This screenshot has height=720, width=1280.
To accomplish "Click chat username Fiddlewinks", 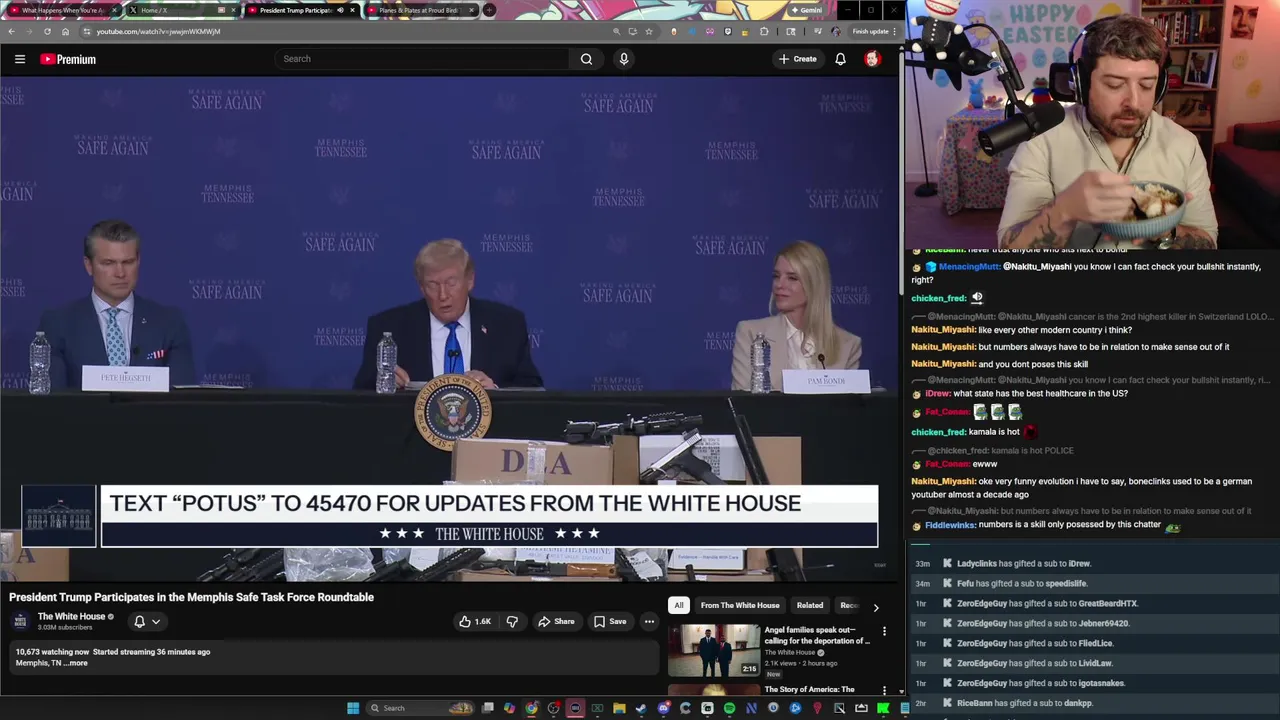I will [950, 525].
